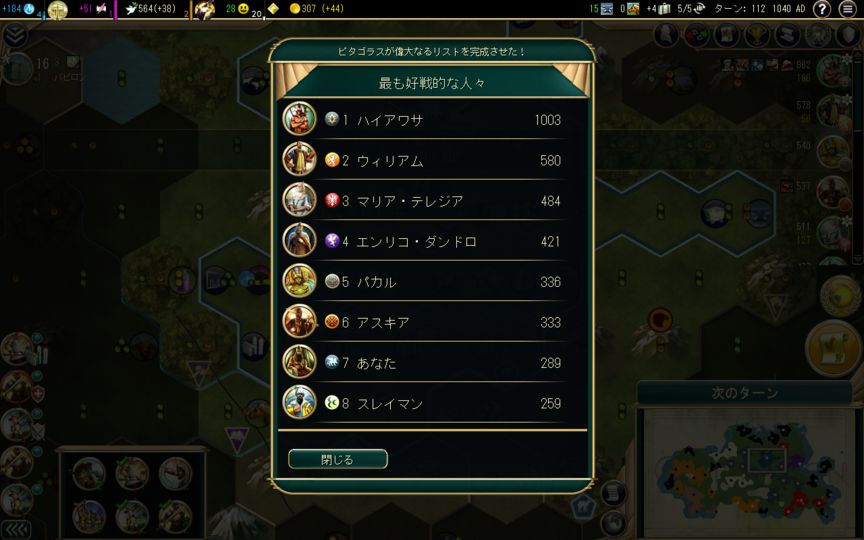The height and width of the screenshot is (540, 864).
Task: Expand the top-left double chevron panel toggle
Action: [15, 35]
